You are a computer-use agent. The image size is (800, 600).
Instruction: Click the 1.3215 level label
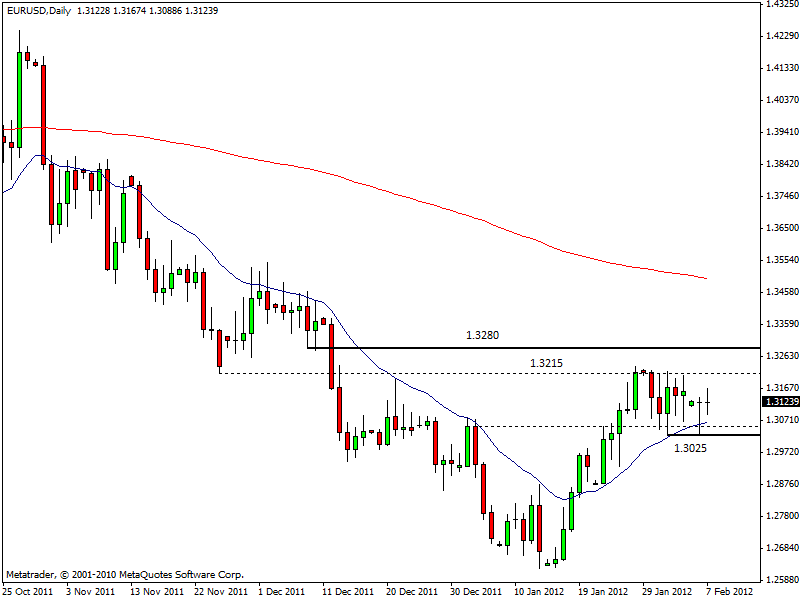tap(547, 361)
